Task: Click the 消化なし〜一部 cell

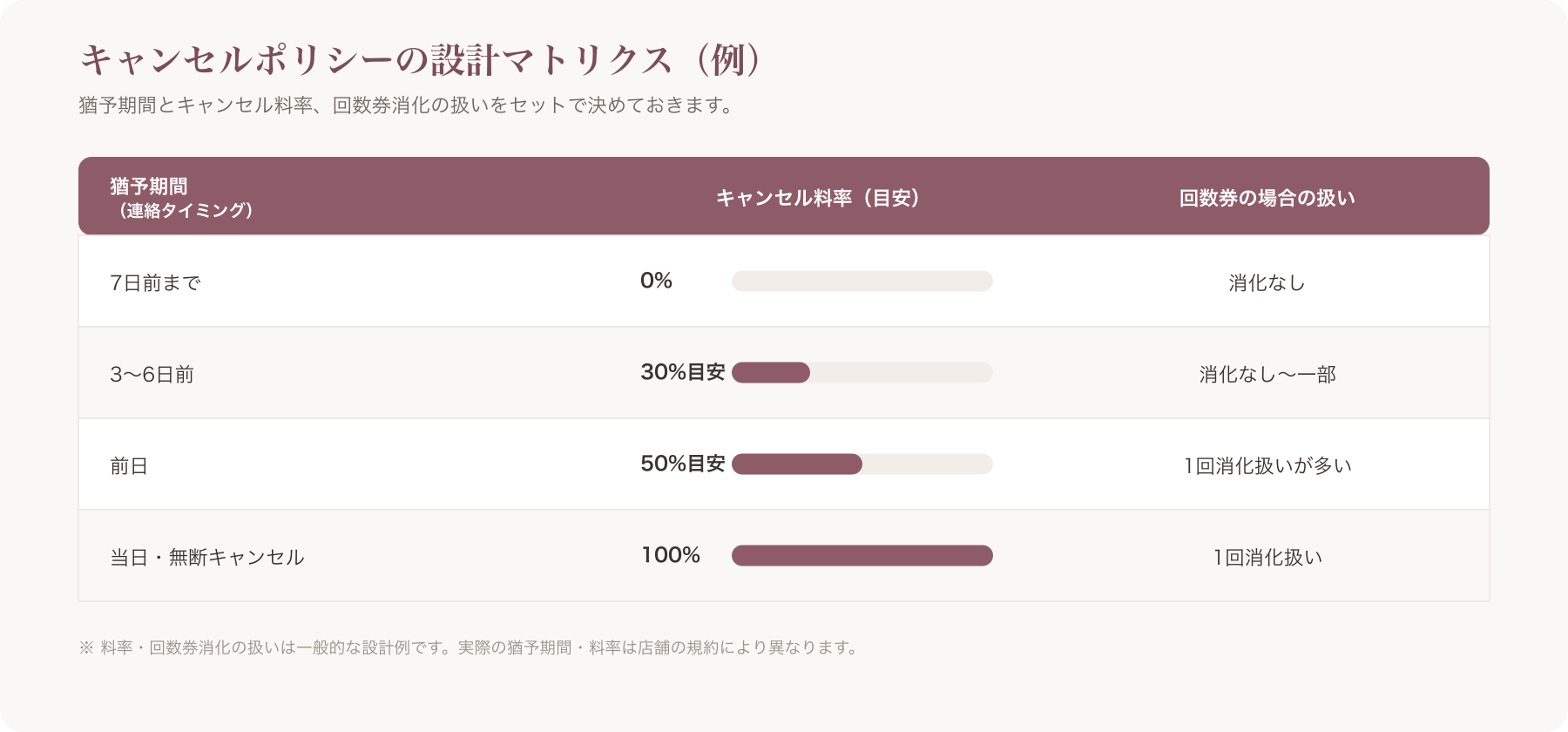Action: pos(1267,374)
